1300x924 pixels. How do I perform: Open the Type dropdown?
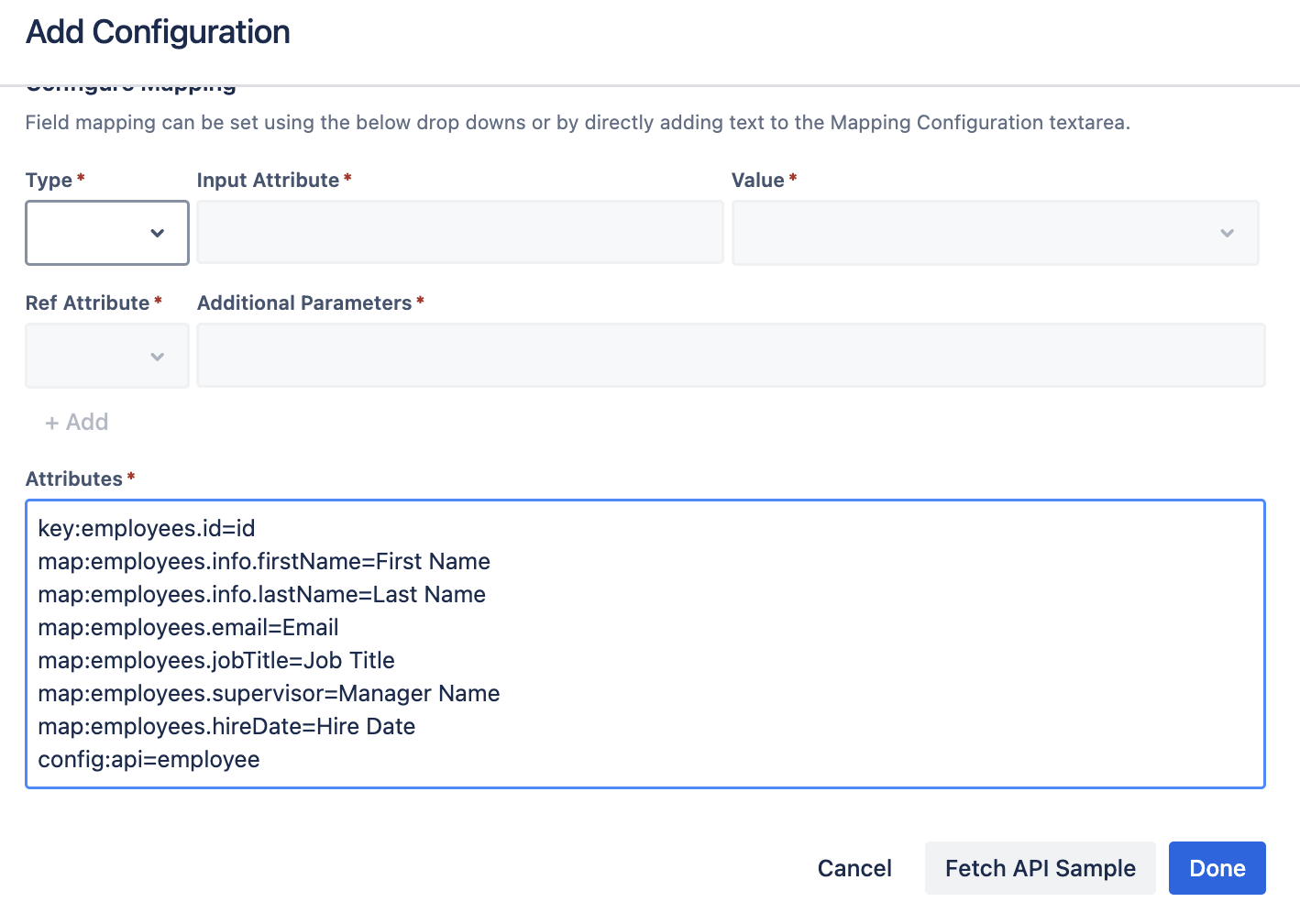click(x=107, y=233)
